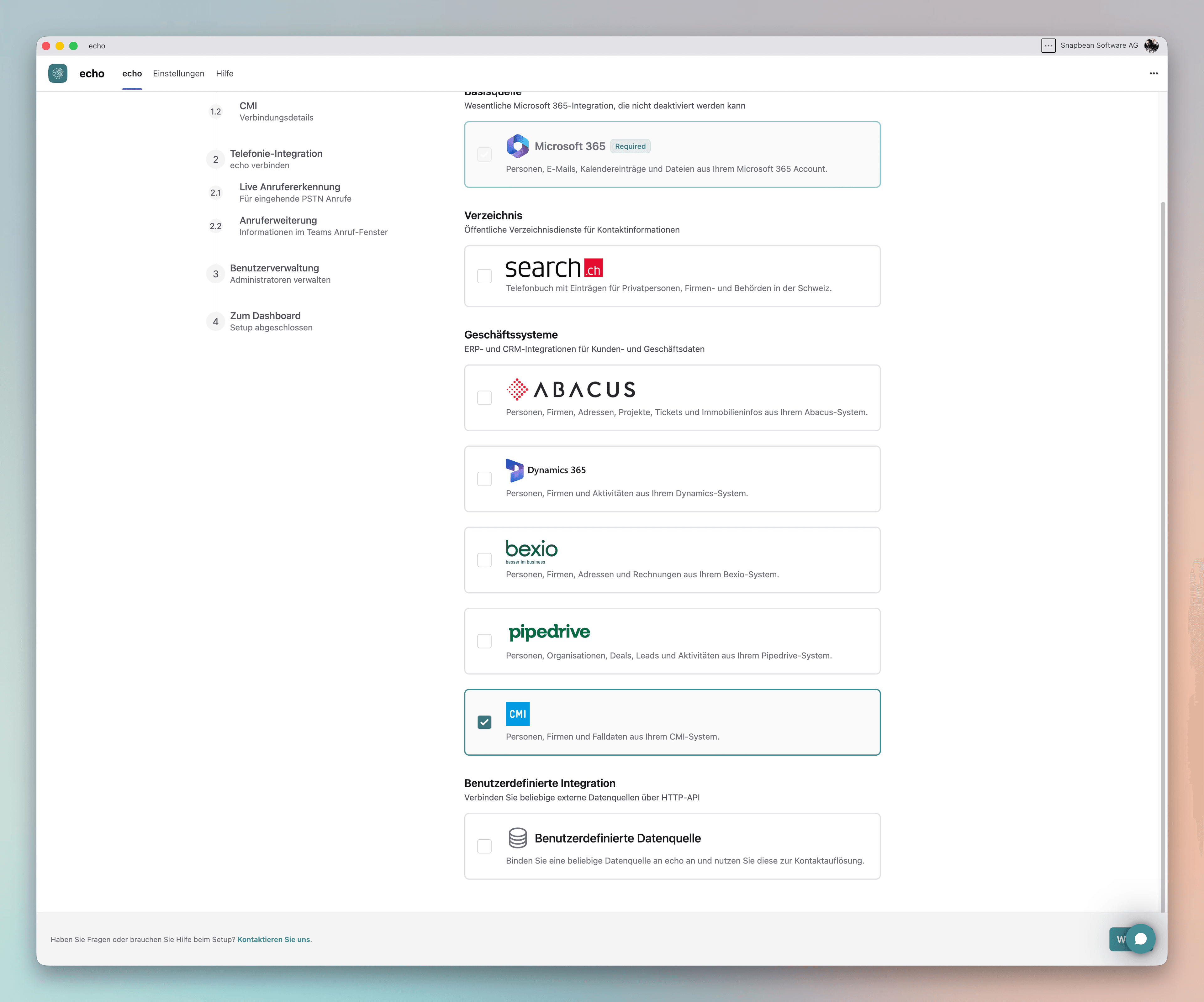Click the pipedrive logo
This screenshot has width=1204, height=1002.
pyautogui.click(x=549, y=632)
